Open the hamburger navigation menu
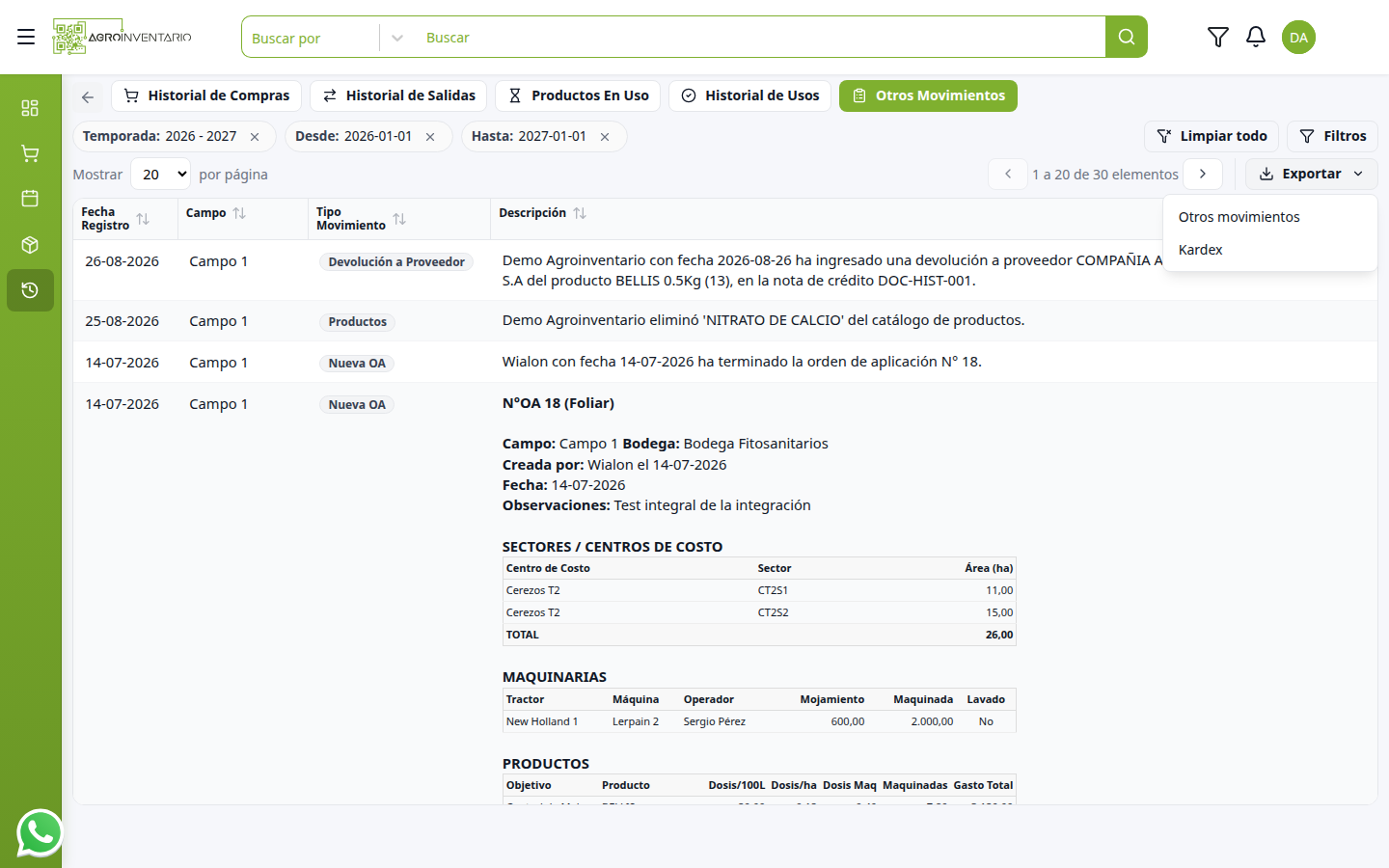1389x868 pixels. (26, 37)
